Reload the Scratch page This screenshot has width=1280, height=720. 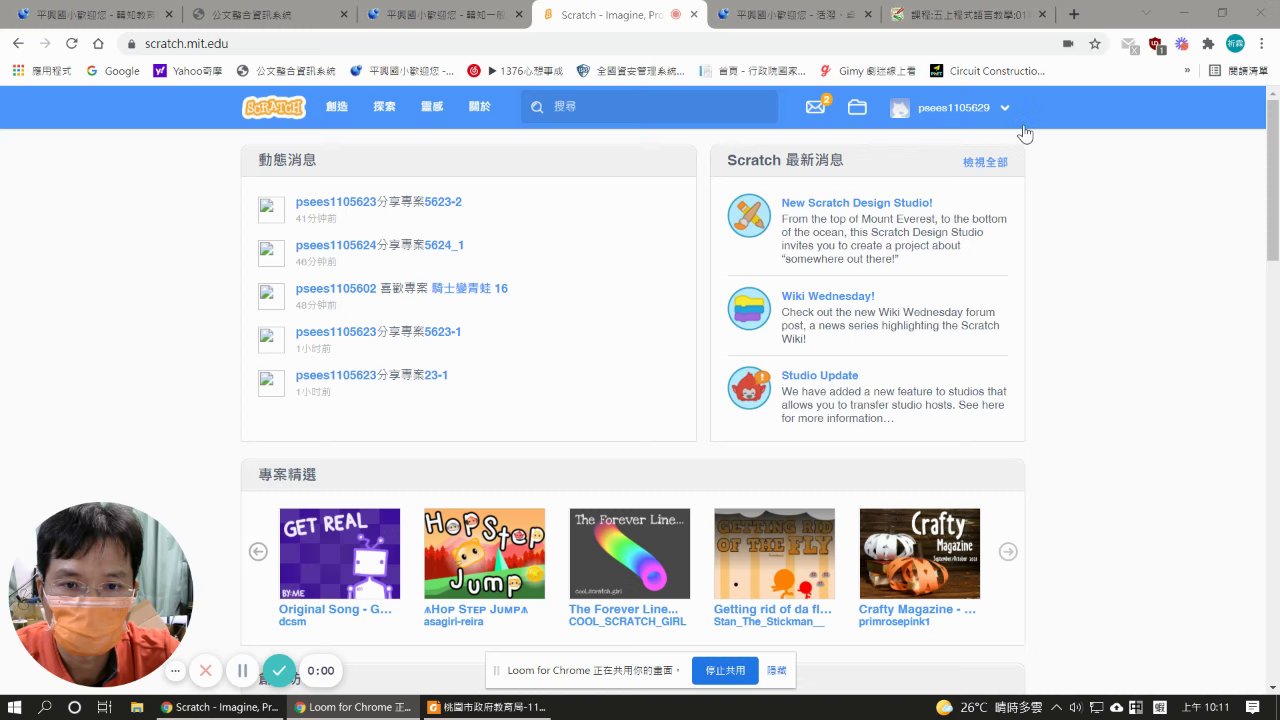pyautogui.click(x=71, y=44)
